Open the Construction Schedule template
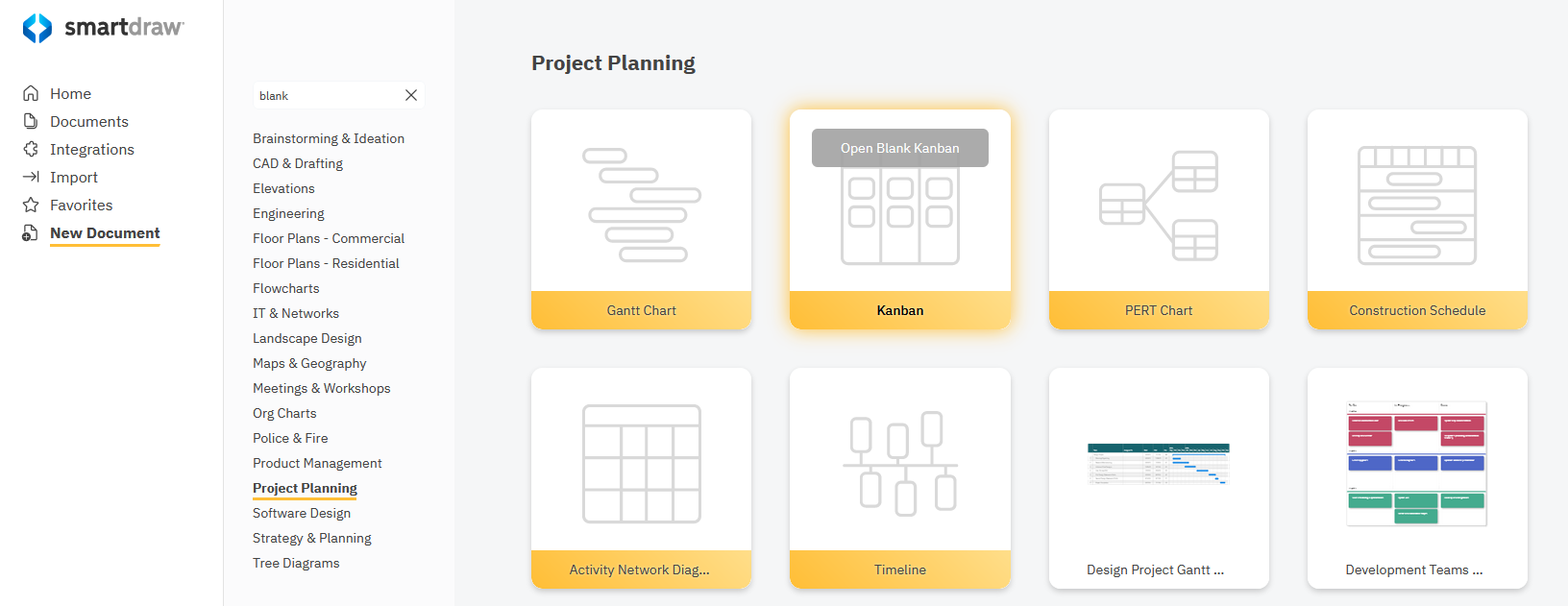Screen dimensions: 1568x606 pos(1417,219)
